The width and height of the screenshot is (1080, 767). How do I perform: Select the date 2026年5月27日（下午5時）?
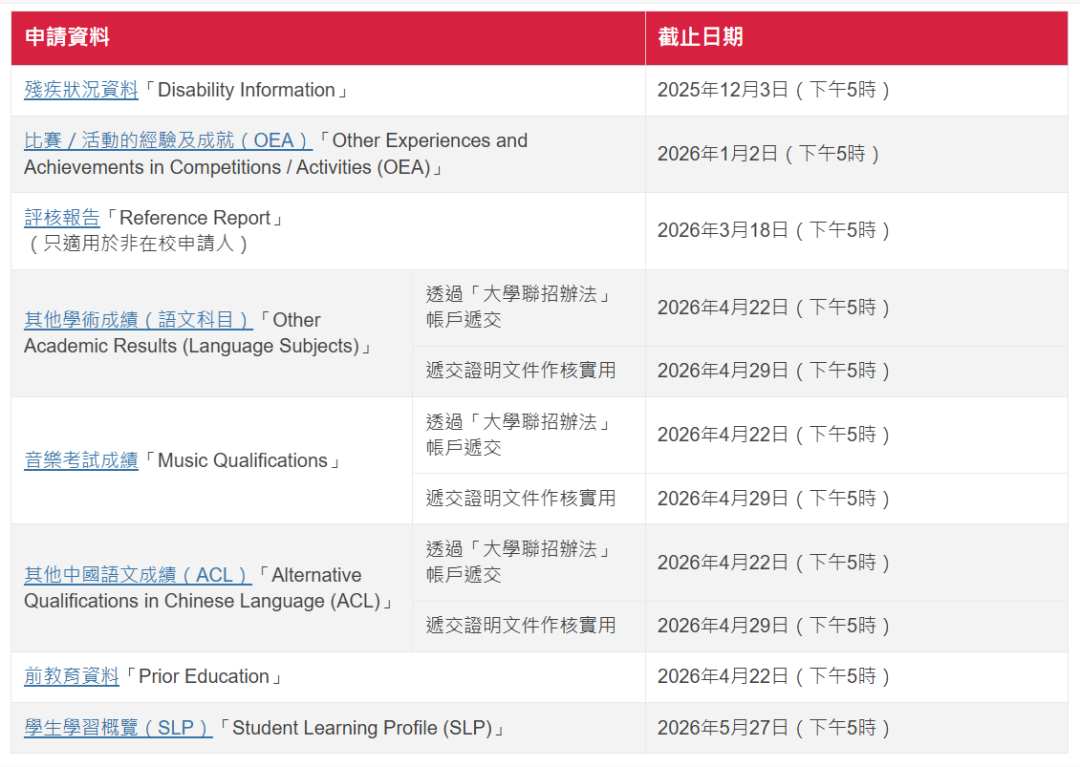[x=775, y=728]
